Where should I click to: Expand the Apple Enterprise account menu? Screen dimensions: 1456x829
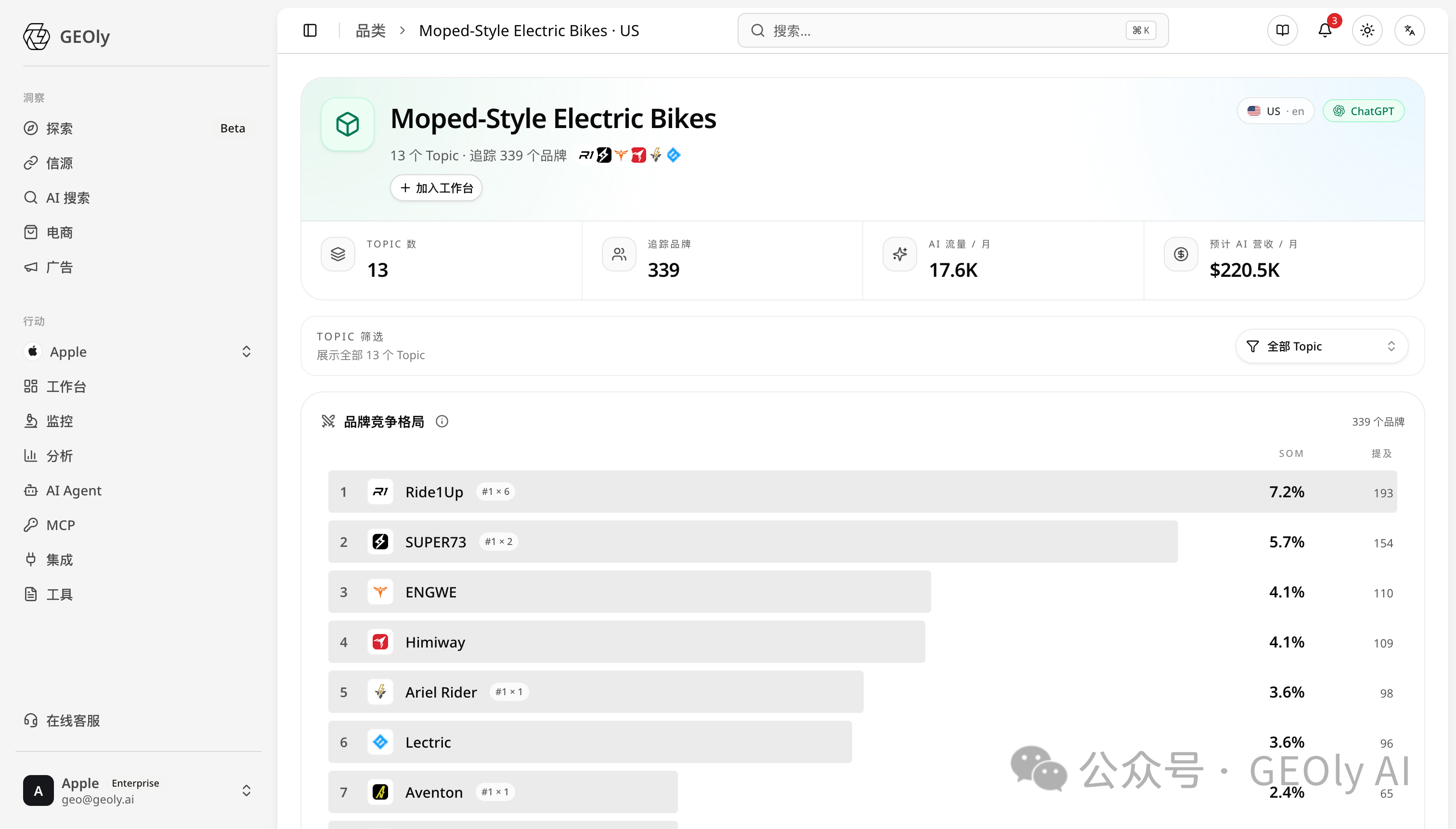tap(137, 790)
